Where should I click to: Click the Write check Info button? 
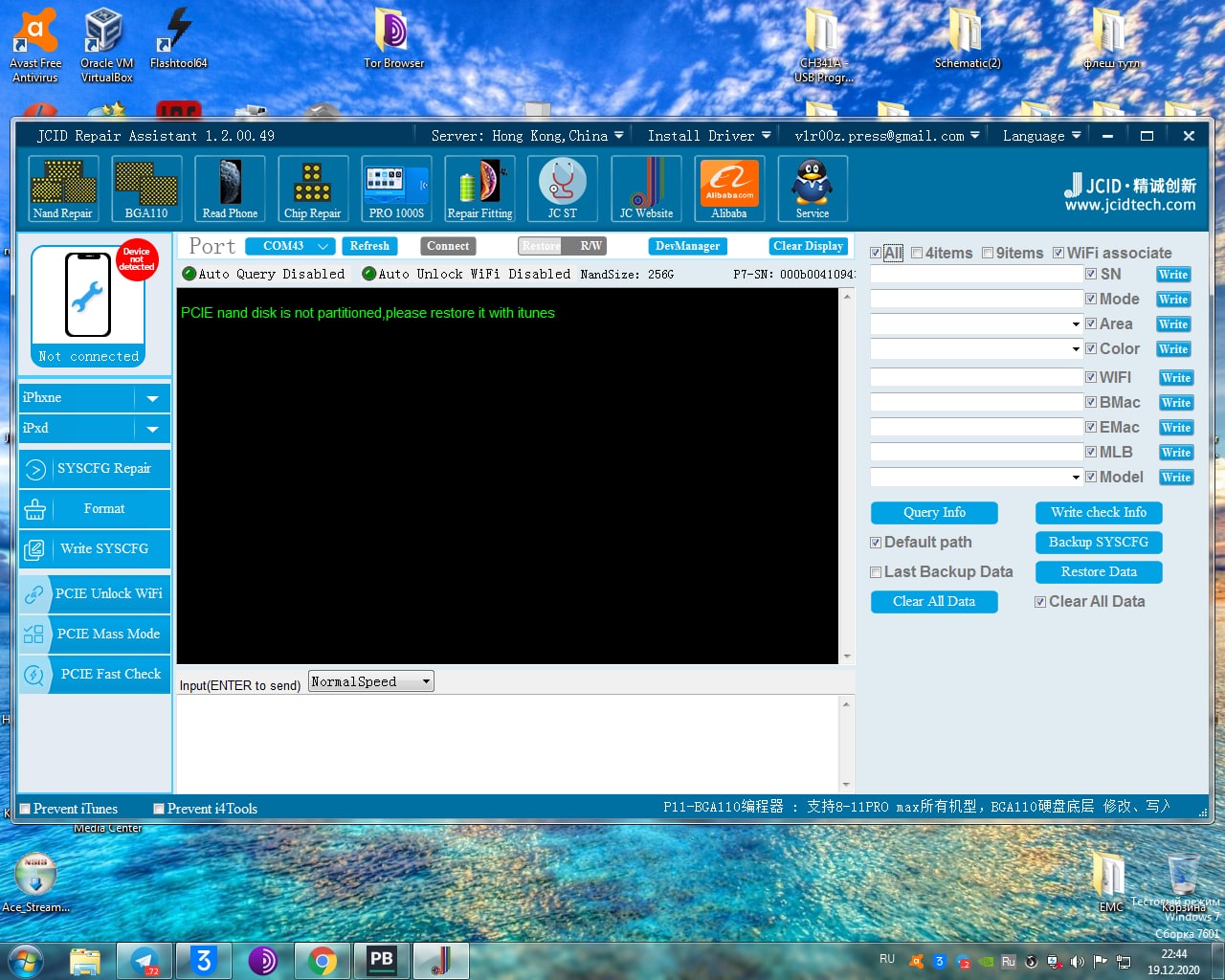[1099, 513]
